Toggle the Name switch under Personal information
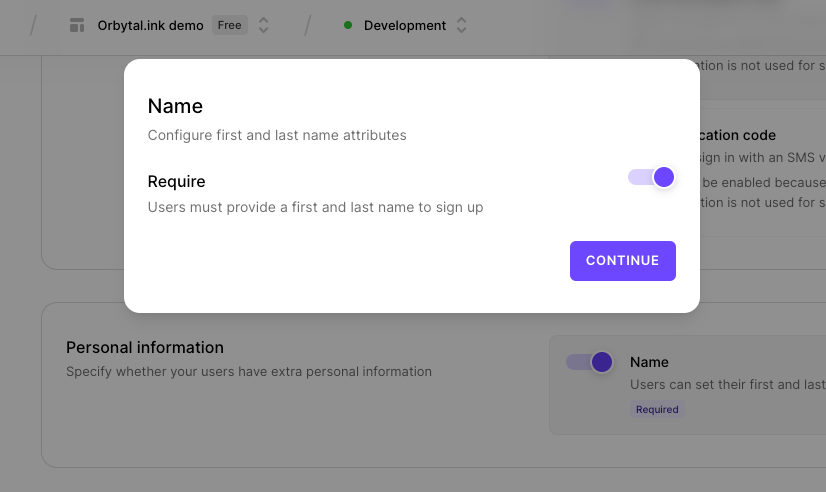826x492 pixels. (589, 362)
